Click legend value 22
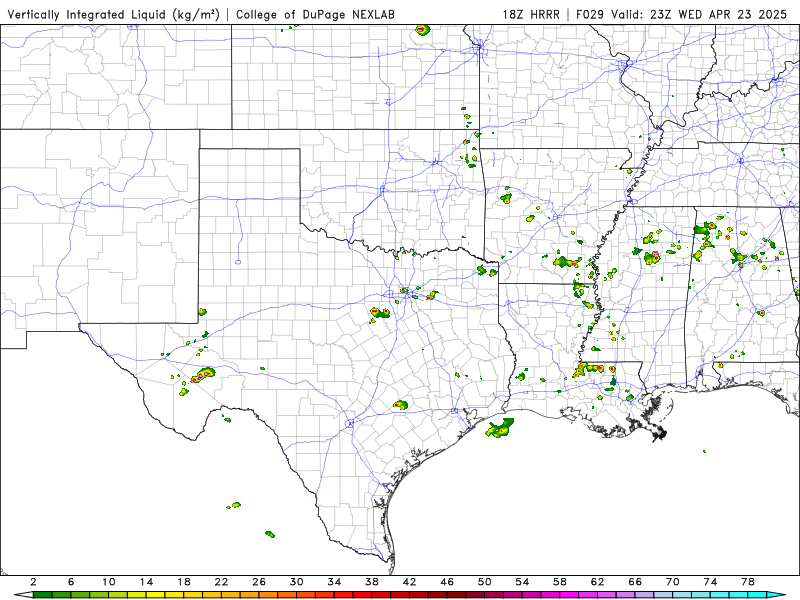Image resolution: width=800 pixels, height=600 pixels. pyautogui.click(x=221, y=582)
